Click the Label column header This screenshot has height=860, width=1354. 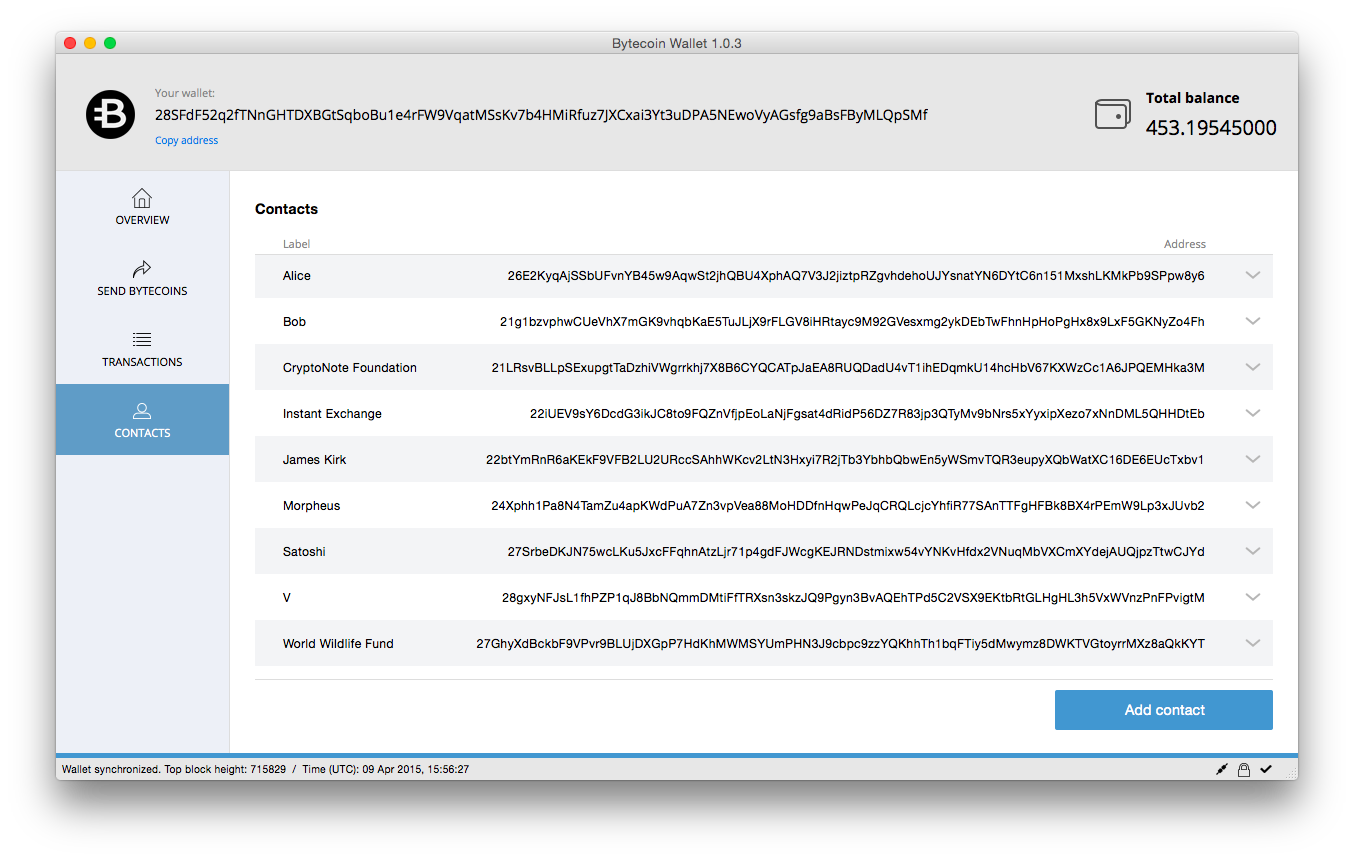pos(296,244)
